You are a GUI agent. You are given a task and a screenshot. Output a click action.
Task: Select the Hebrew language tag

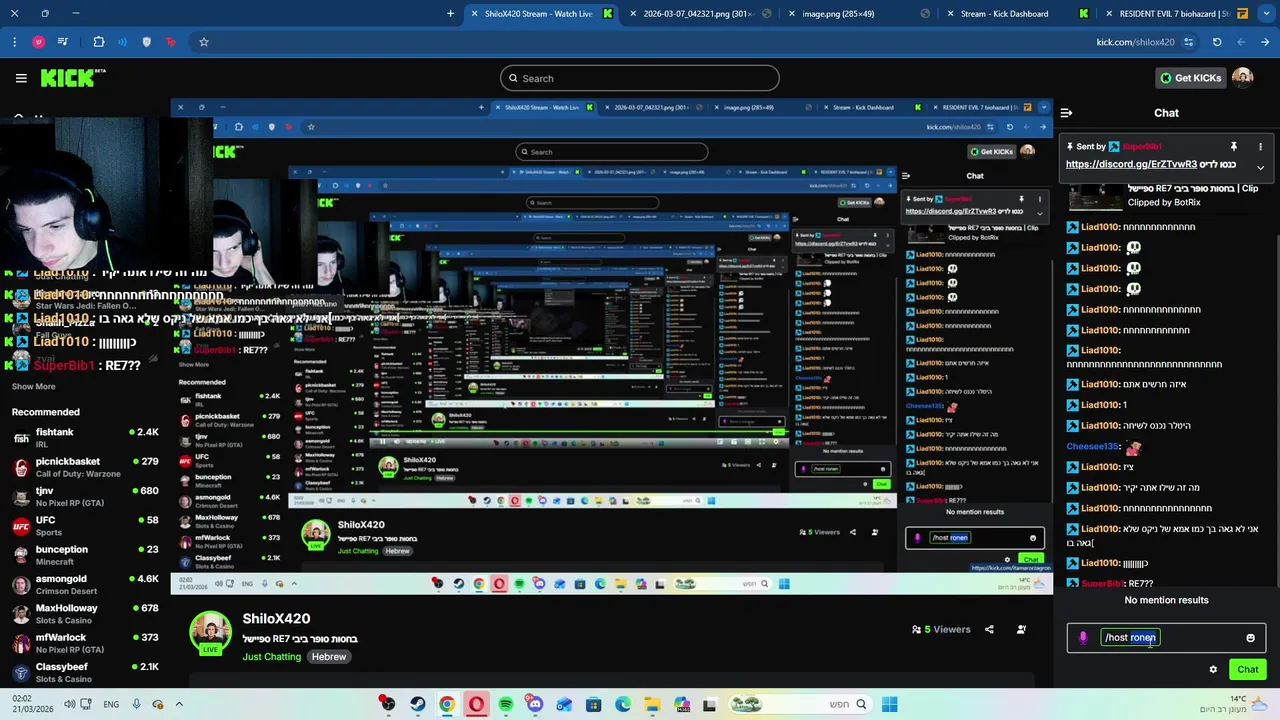pos(329,657)
